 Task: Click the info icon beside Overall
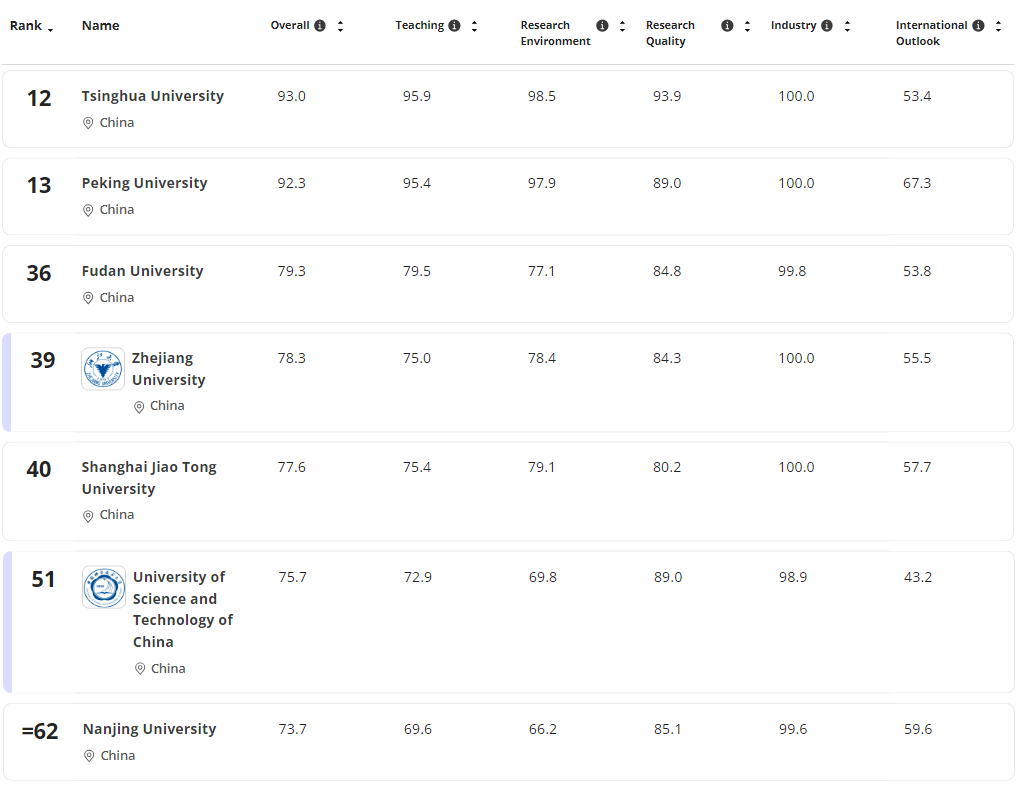point(320,26)
